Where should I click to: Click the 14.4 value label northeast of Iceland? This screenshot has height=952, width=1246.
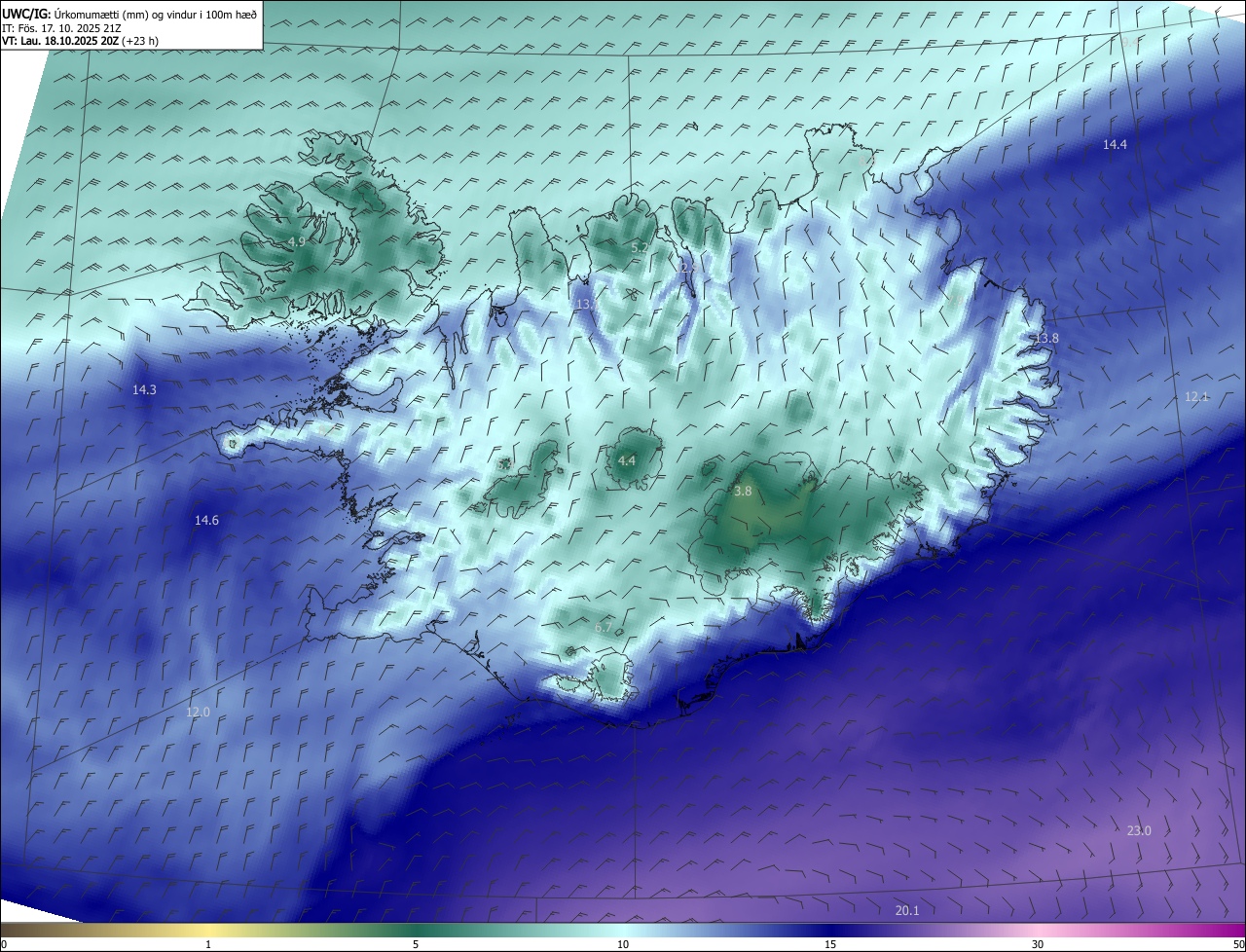1115,144
